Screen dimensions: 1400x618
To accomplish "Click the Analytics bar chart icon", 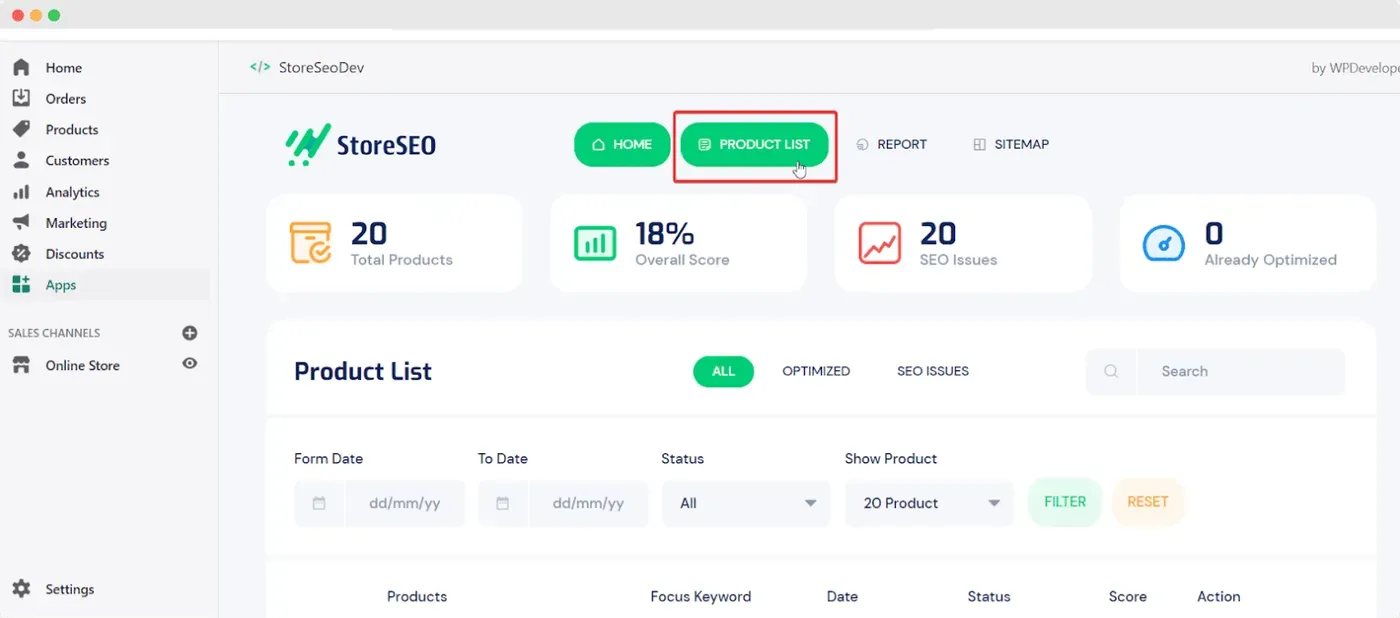I will point(21,192).
